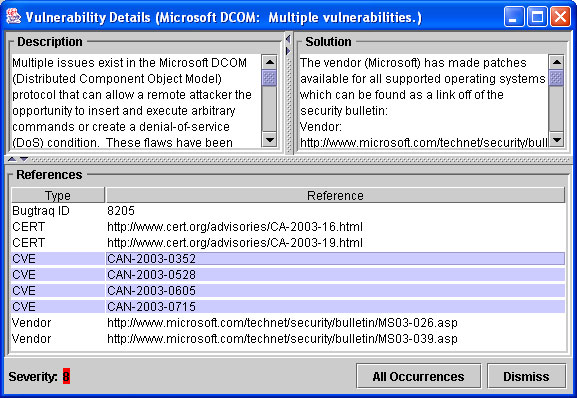The height and width of the screenshot is (398, 577).
Task: Select the CA-2003-19.html CERT reference
Action: point(335,243)
